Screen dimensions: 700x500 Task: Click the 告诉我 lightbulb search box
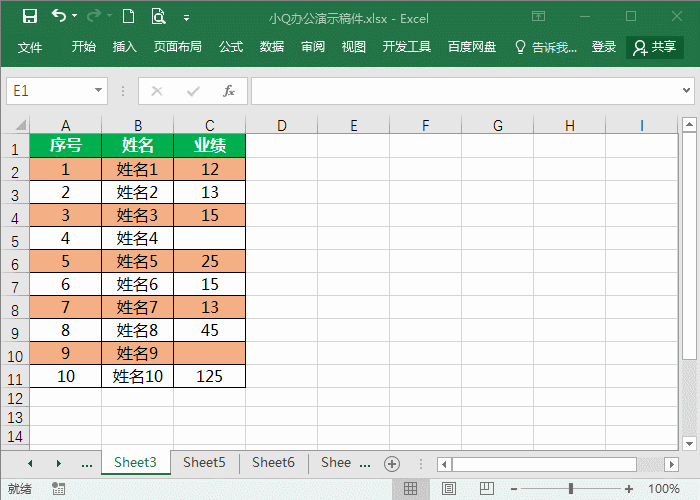546,47
